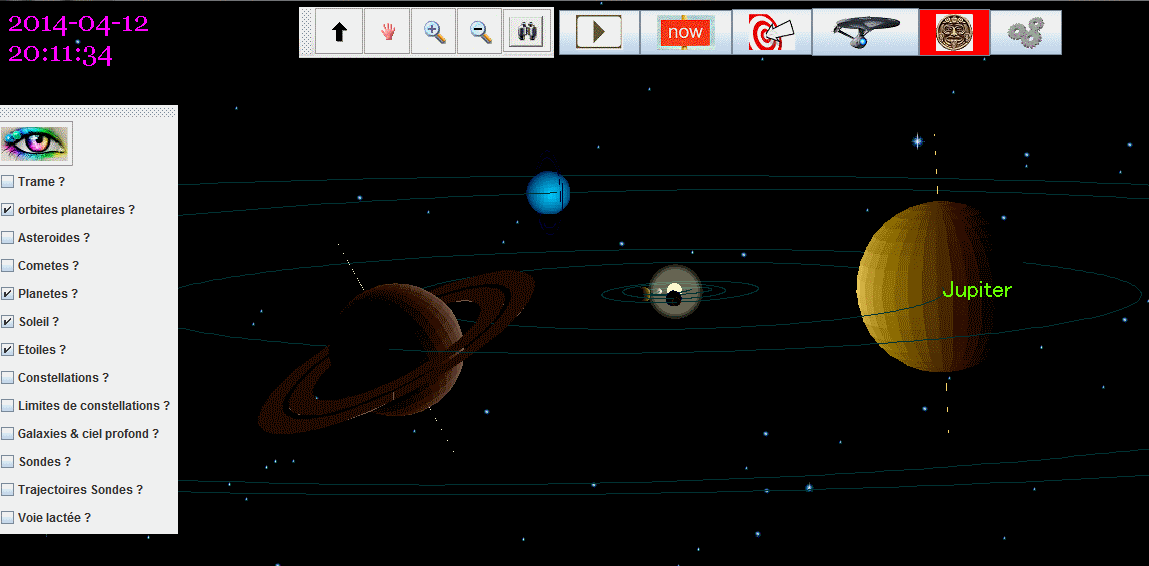The width and height of the screenshot is (1149, 566).
Task: Click the colorful eye display icon
Action: pyautogui.click(x=34, y=143)
